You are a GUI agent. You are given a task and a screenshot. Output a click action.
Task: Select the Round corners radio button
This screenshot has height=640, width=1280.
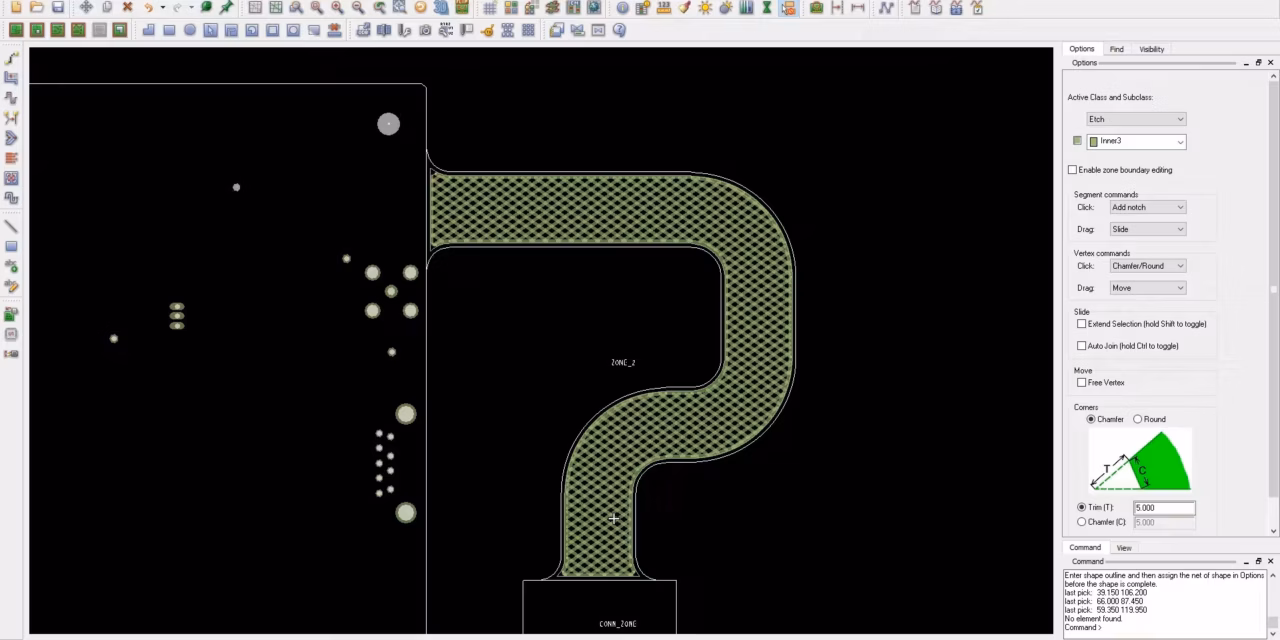pyautogui.click(x=1138, y=419)
